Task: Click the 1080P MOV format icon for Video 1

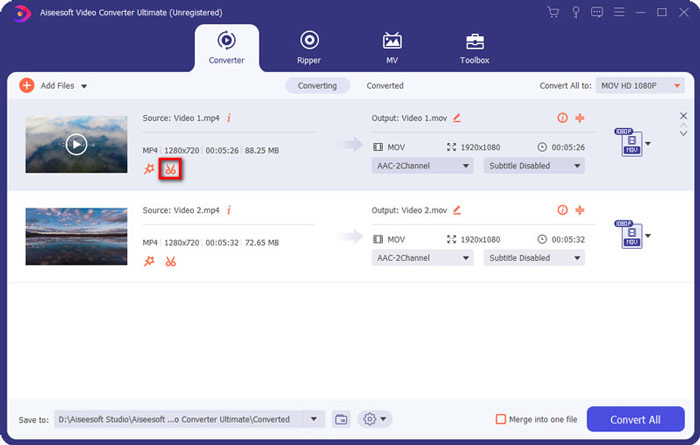Action: [x=629, y=142]
